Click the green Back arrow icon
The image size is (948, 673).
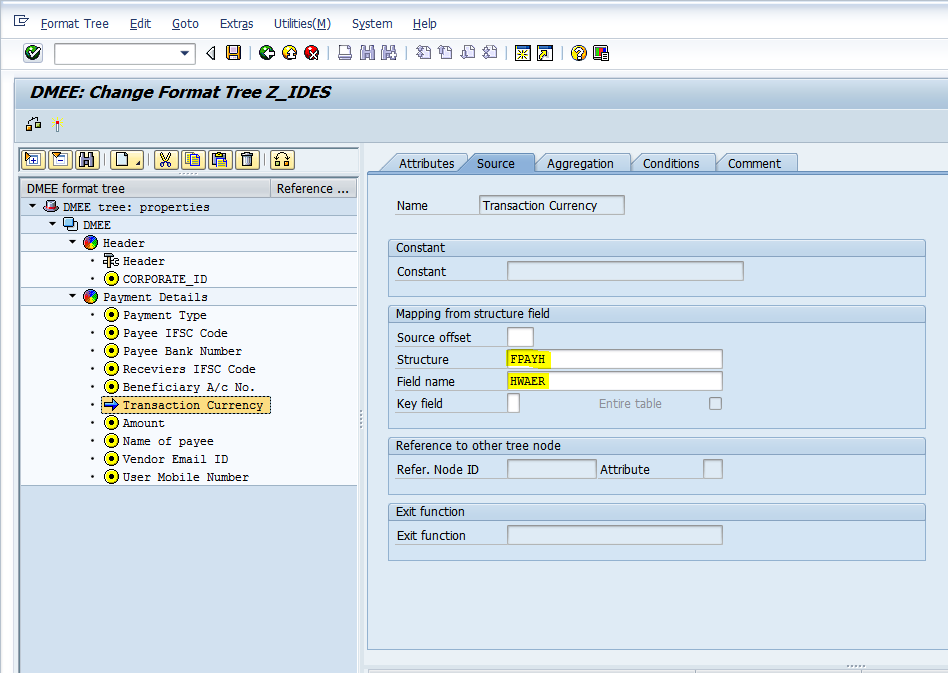point(266,53)
